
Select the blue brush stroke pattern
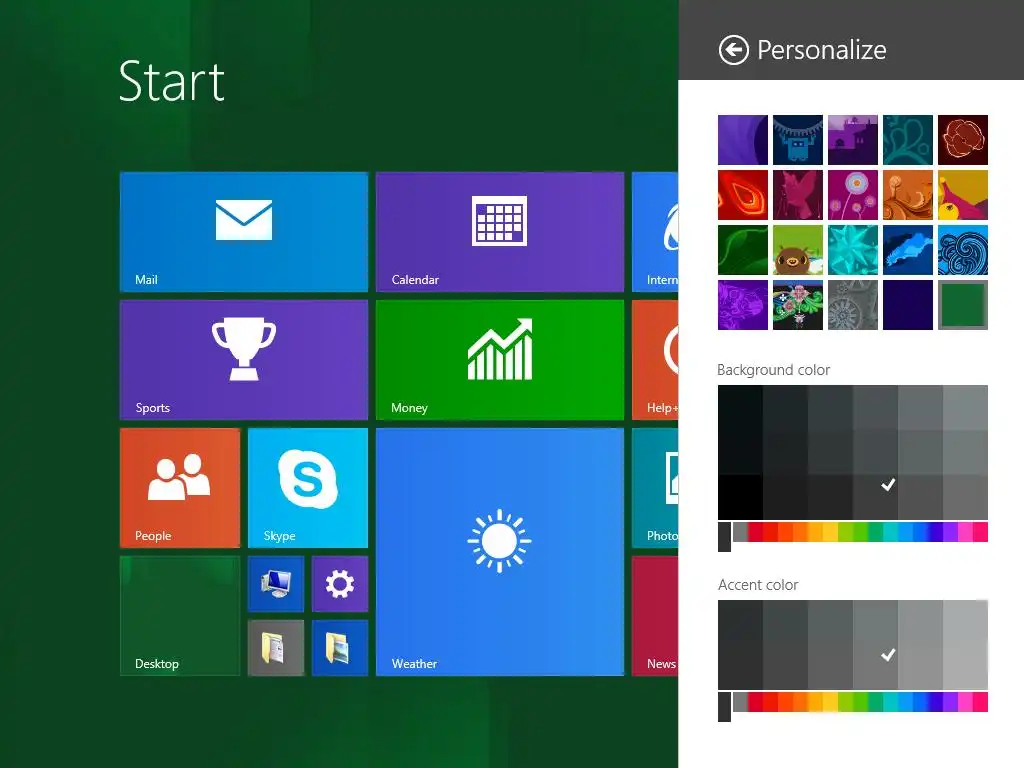908,250
